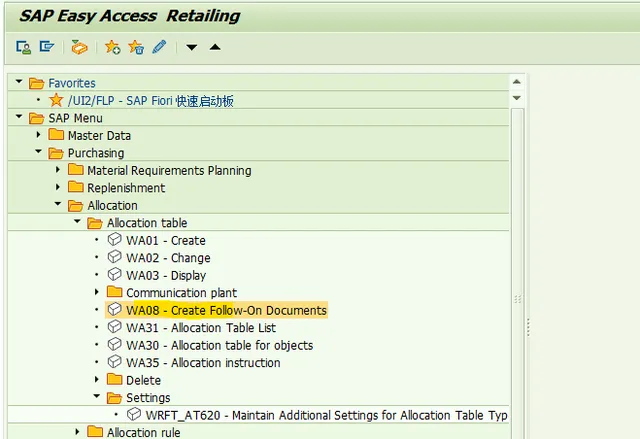Image resolution: width=640 pixels, height=439 pixels.
Task: Click the tree scrollbar up arrow
Action: point(516,82)
